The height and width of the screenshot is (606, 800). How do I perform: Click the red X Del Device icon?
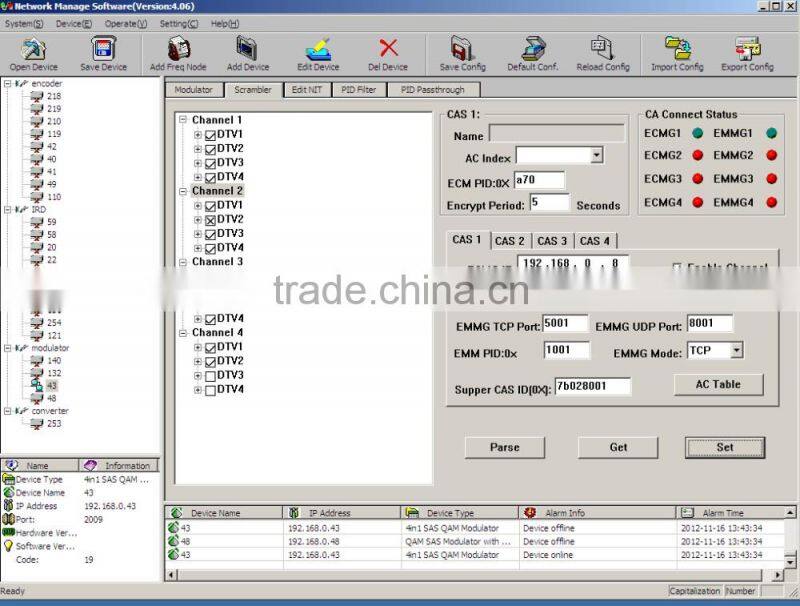pos(388,50)
